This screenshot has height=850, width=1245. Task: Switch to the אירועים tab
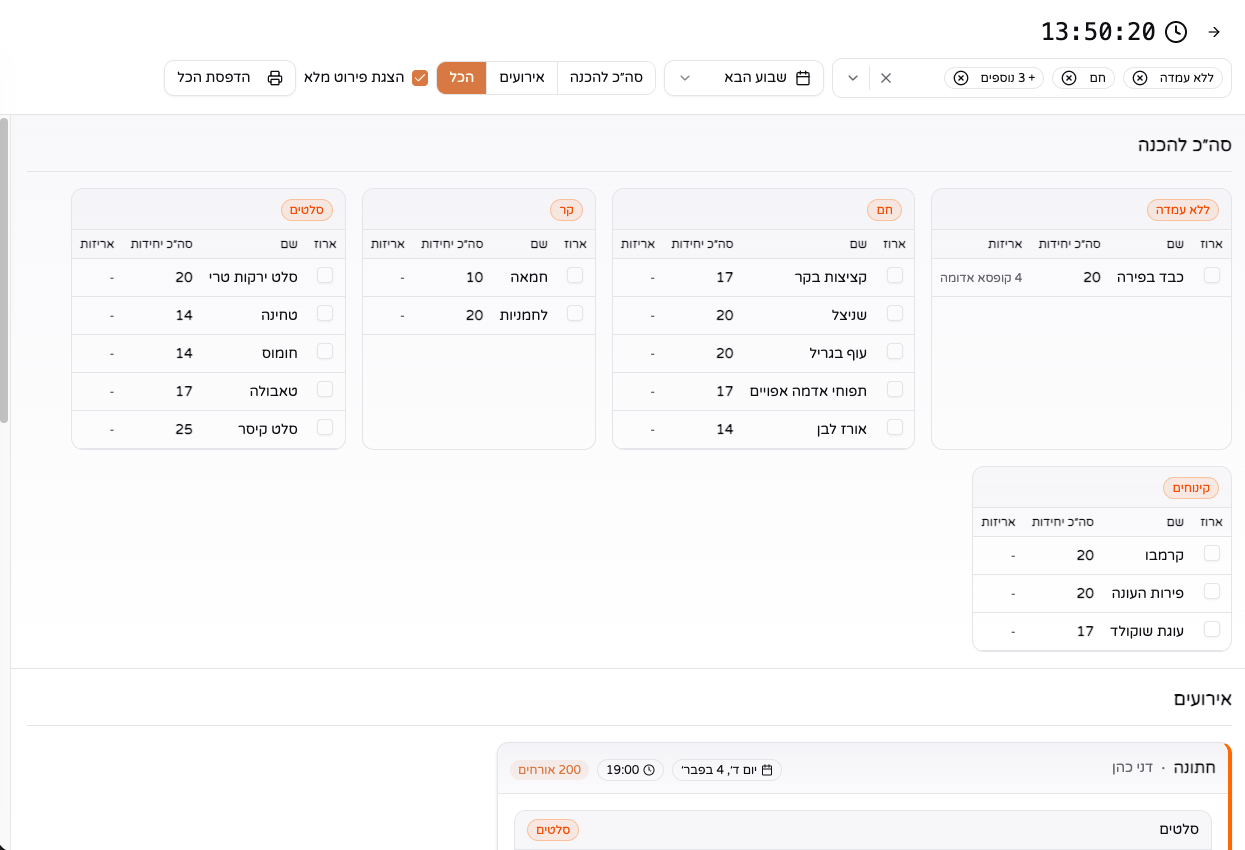pyautogui.click(x=523, y=77)
